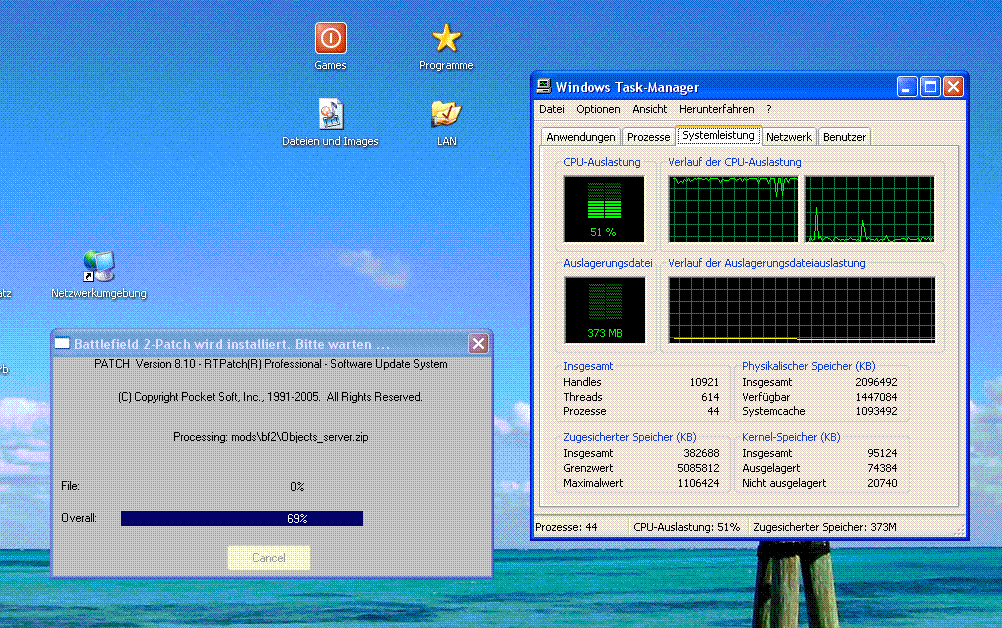The width and height of the screenshot is (1002, 628).
Task: Click the Auslagerungsdatei history graph
Action: (802, 310)
